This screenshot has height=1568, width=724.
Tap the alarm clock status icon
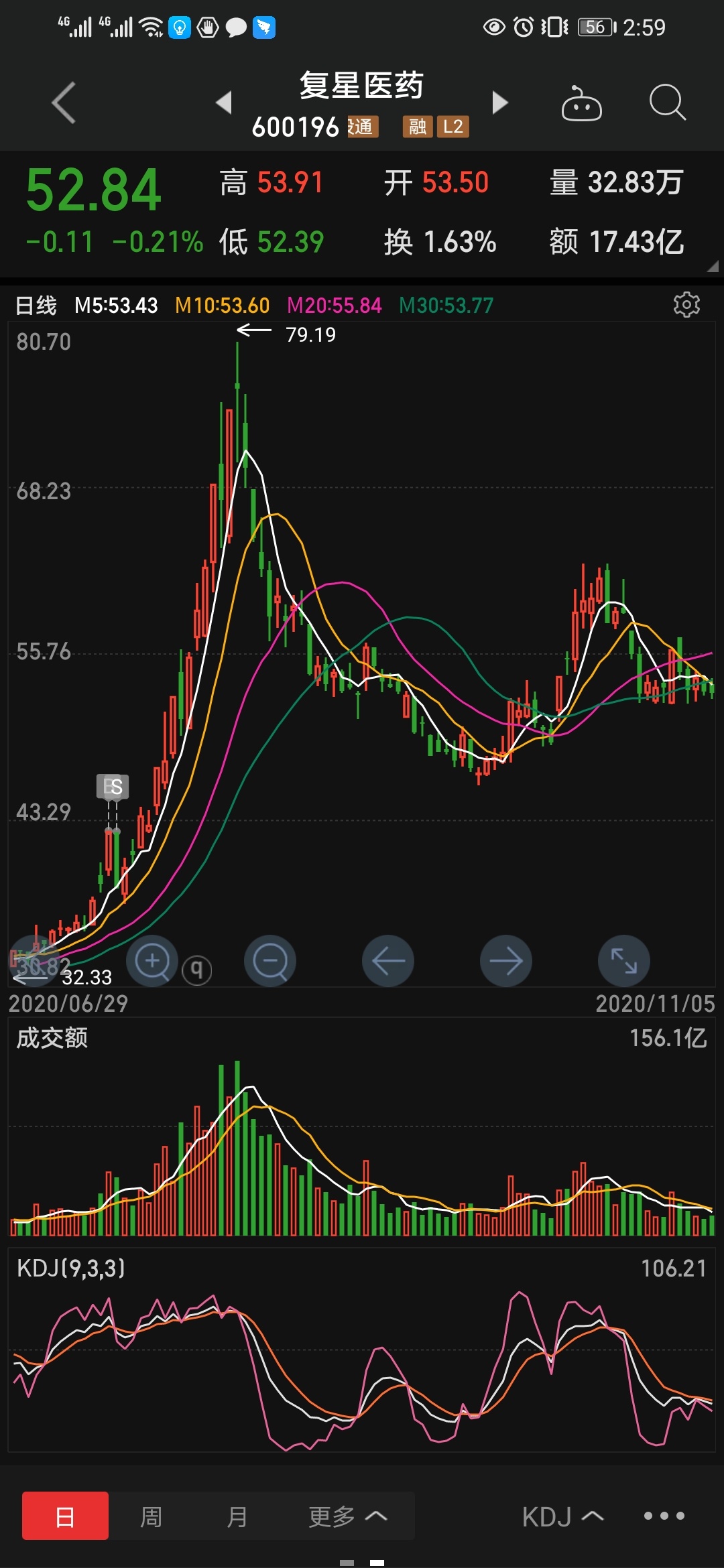click(x=524, y=27)
